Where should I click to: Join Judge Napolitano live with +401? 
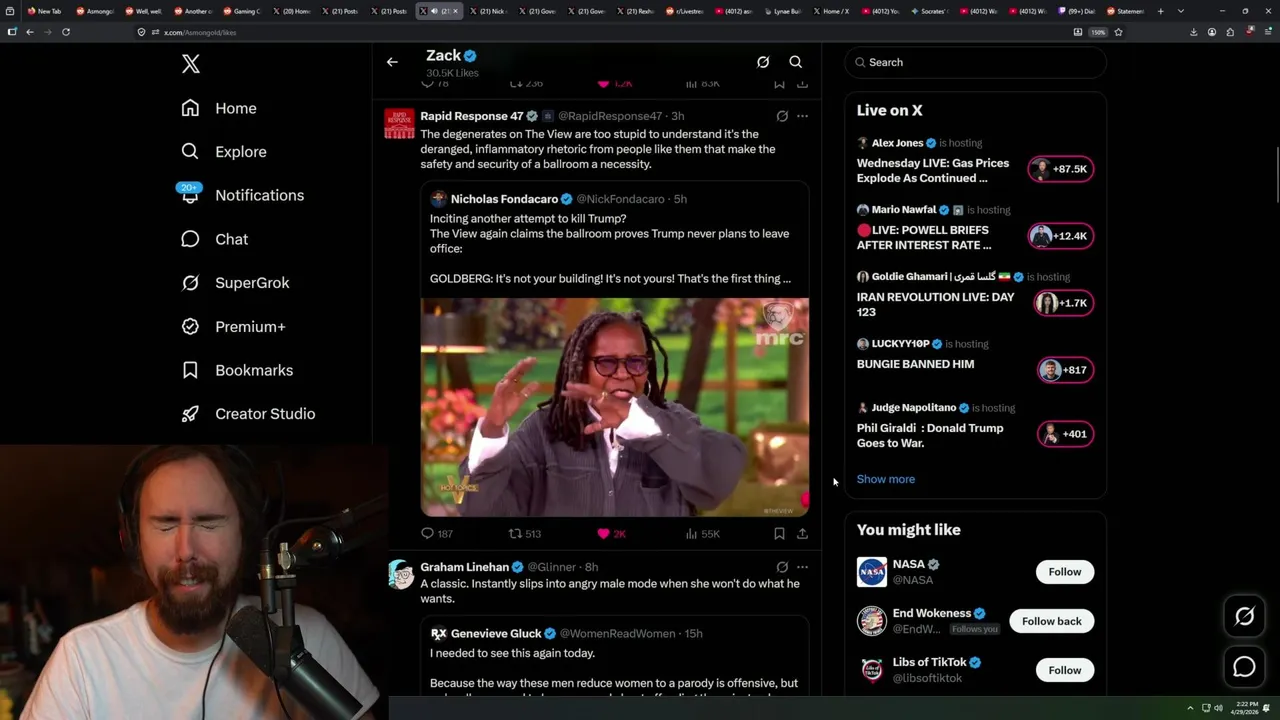pos(1066,434)
